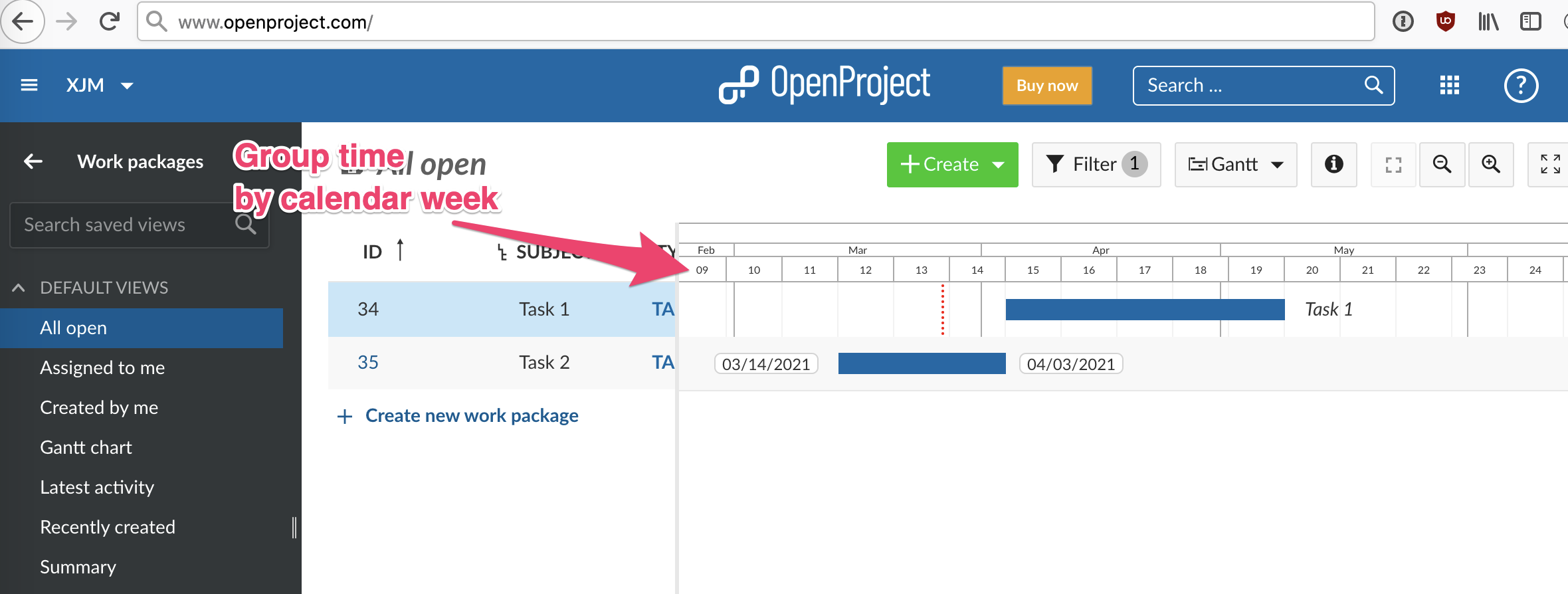Go back using the Work packages arrow
The height and width of the screenshot is (594, 1568).
click(x=33, y=161)
